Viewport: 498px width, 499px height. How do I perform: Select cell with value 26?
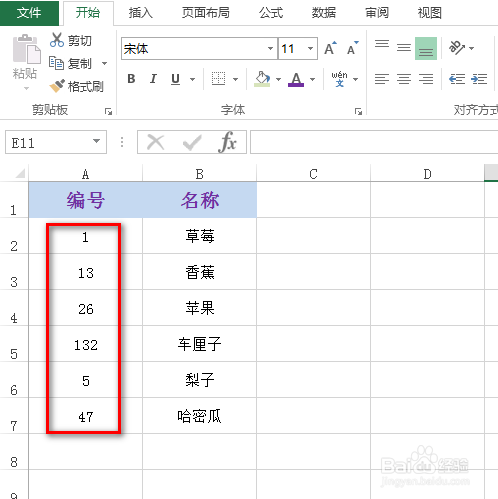click(85, 308)
